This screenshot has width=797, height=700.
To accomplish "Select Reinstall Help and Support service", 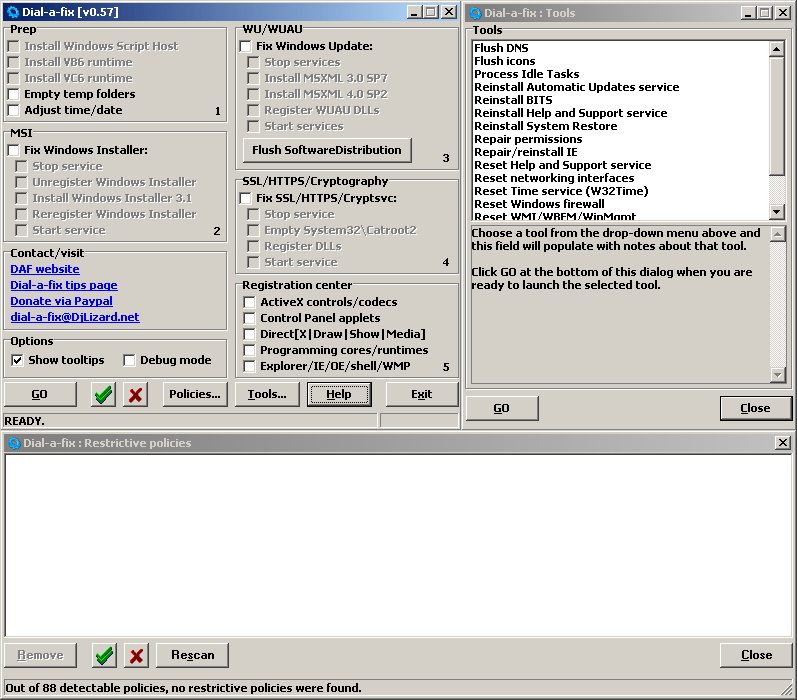I will pyautogui.click(x=570, y=113).
